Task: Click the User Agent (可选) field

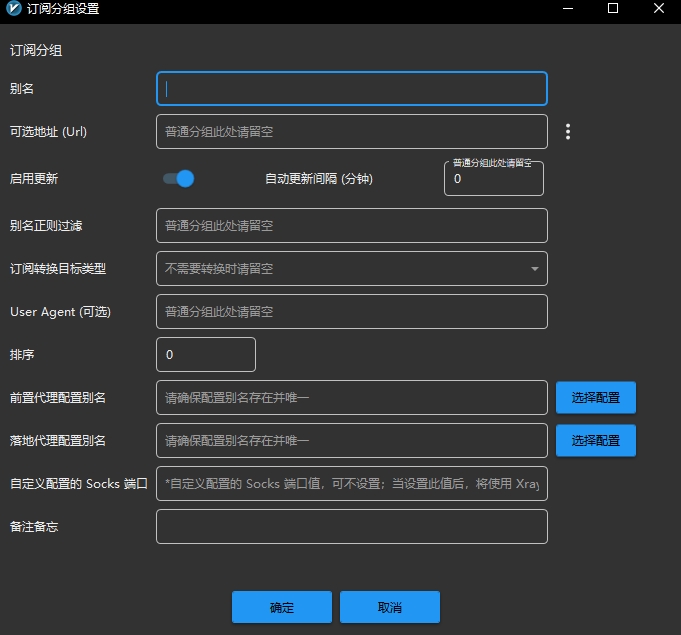Action: 352,311
